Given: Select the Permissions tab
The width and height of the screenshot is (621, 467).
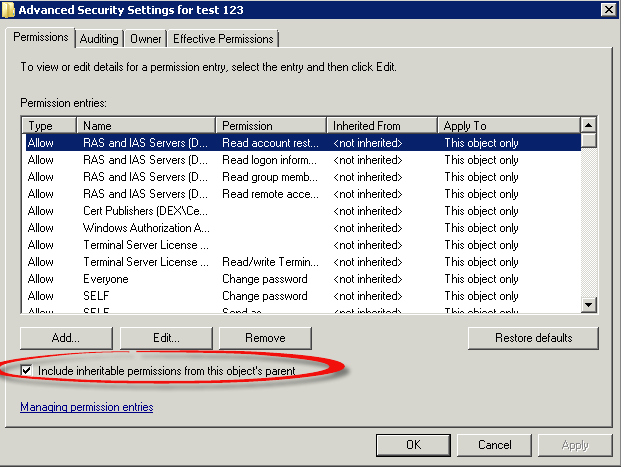Looking at the screenshot, I should pyautogui.click(x=41, y=38).
